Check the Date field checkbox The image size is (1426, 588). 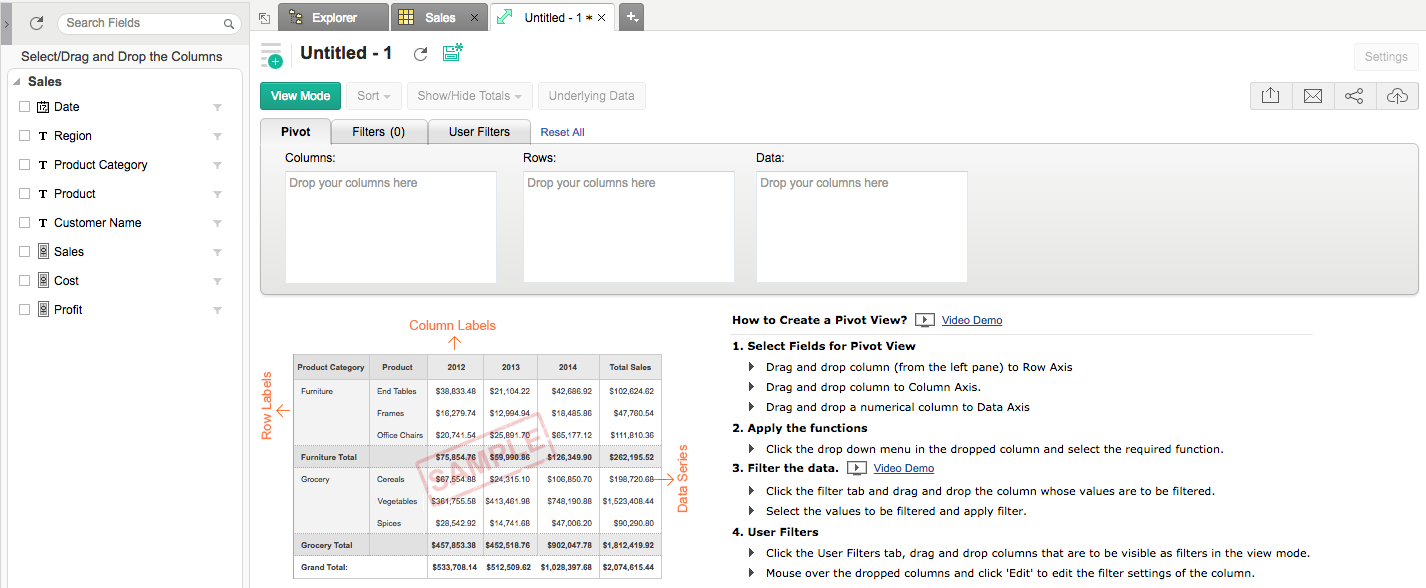coord(25,107)
